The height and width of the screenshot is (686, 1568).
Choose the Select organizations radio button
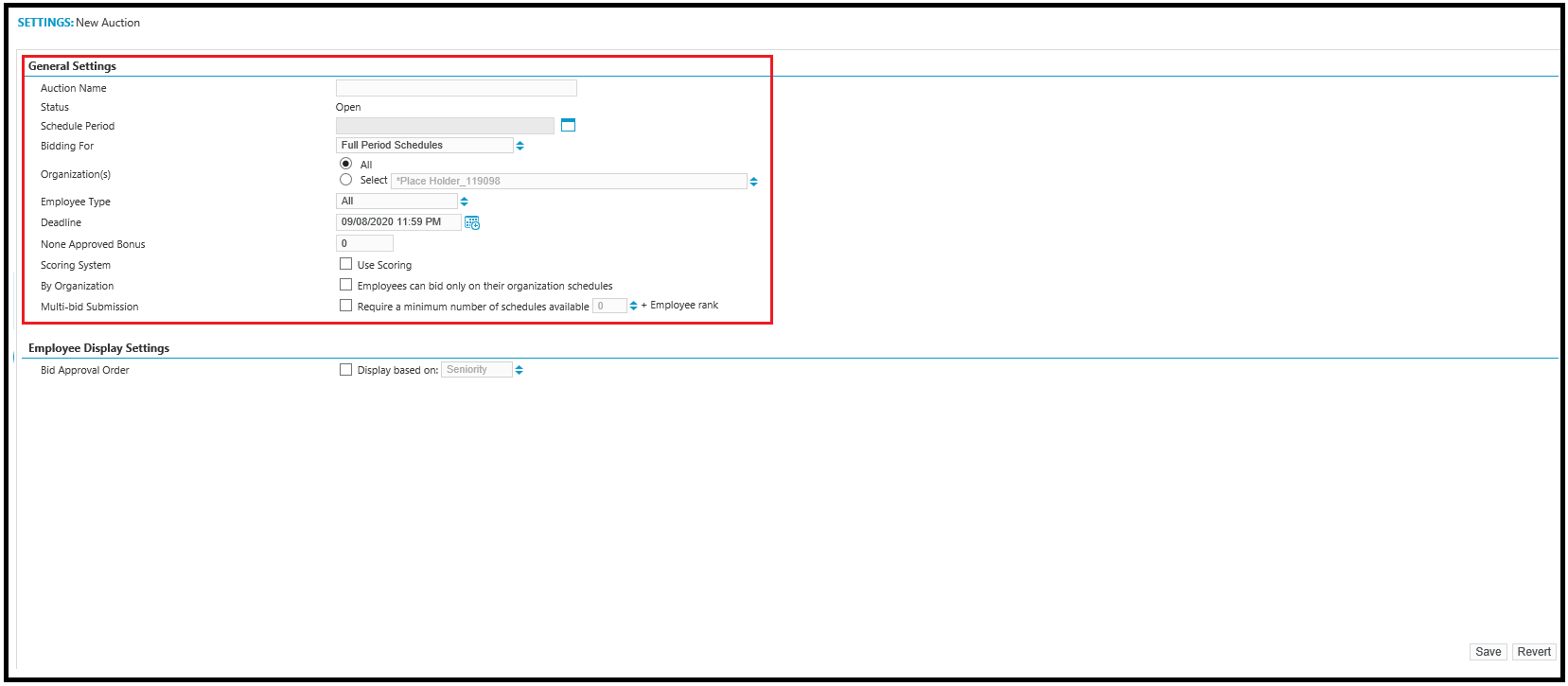coord(345,180)
